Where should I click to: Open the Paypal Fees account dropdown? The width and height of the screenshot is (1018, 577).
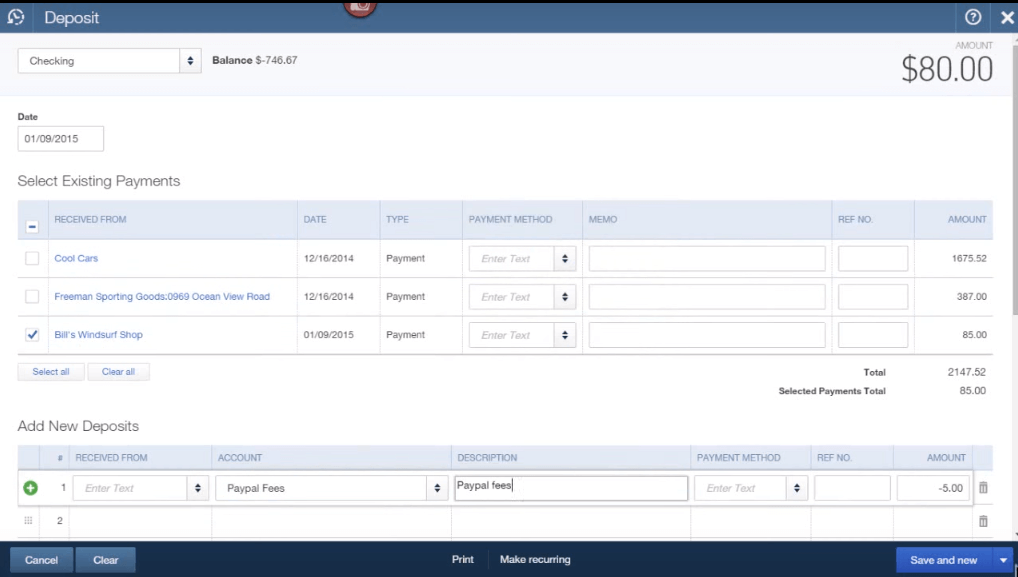tap(437, 488)
